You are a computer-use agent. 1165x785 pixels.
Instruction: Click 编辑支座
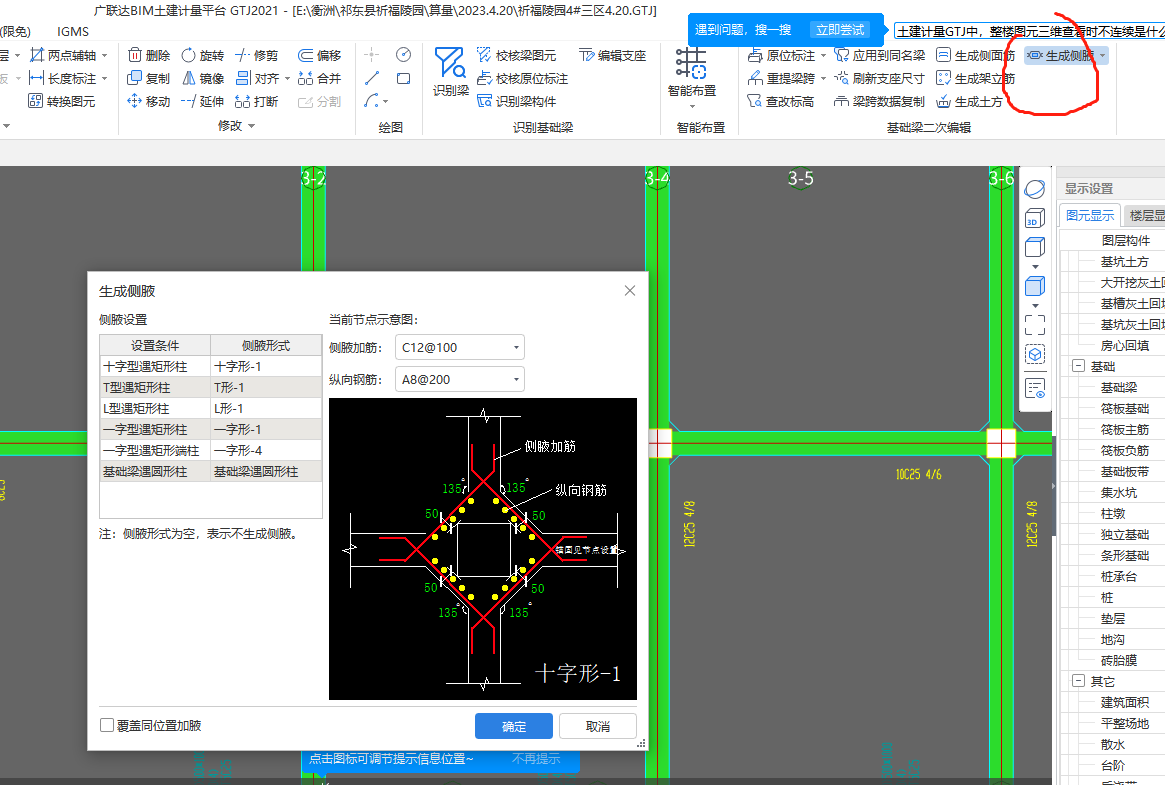[613, 56]
